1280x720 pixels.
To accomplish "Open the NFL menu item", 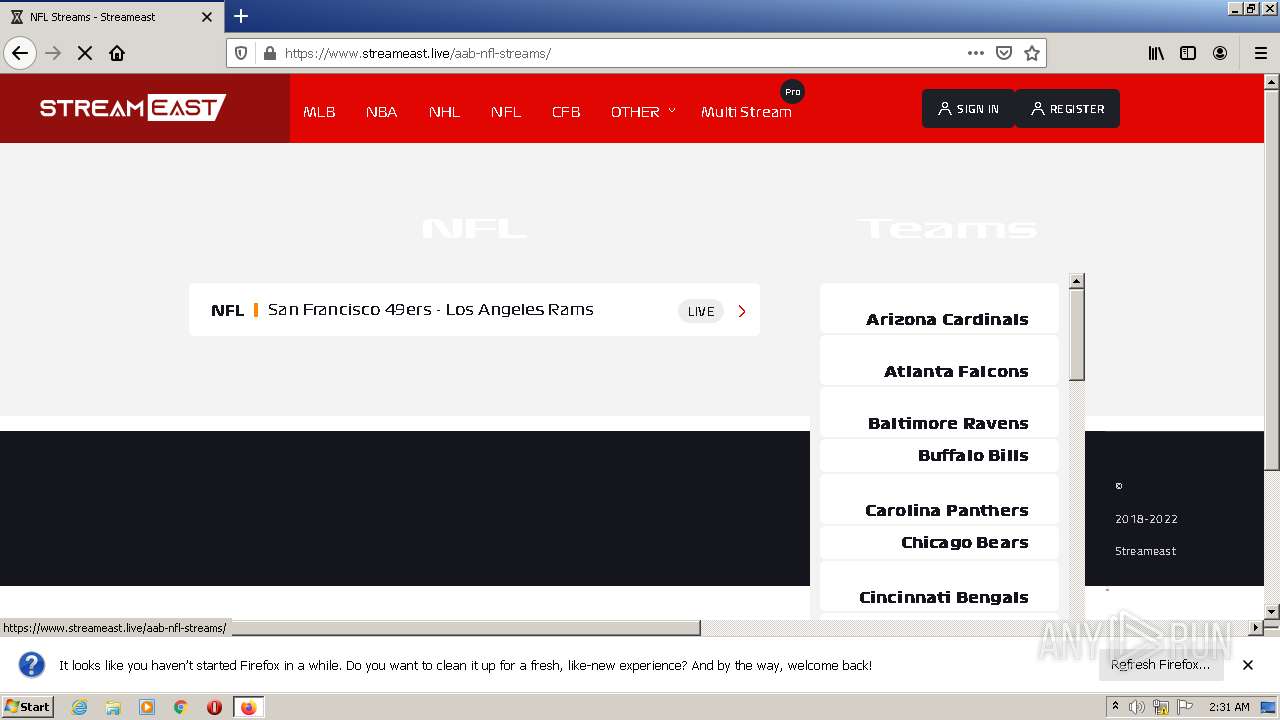I will coord(506,112).
